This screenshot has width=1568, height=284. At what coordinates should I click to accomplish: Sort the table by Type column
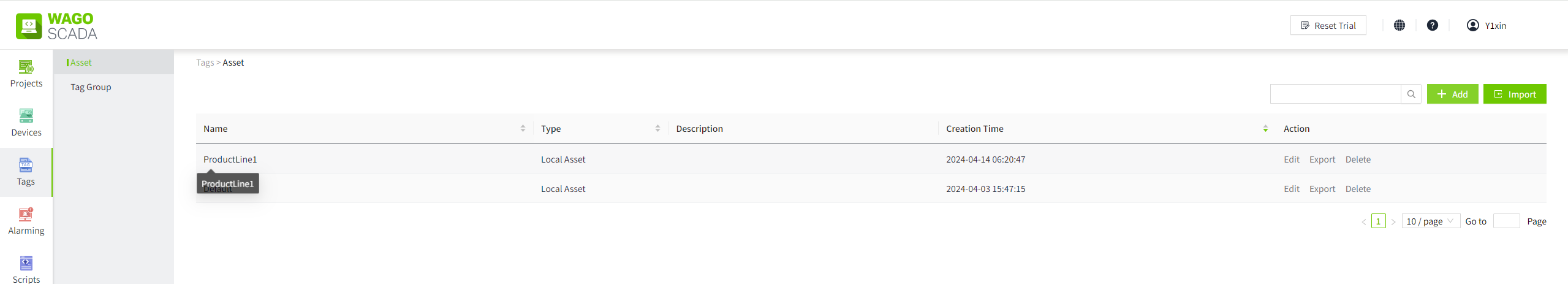tap(657, 128)
